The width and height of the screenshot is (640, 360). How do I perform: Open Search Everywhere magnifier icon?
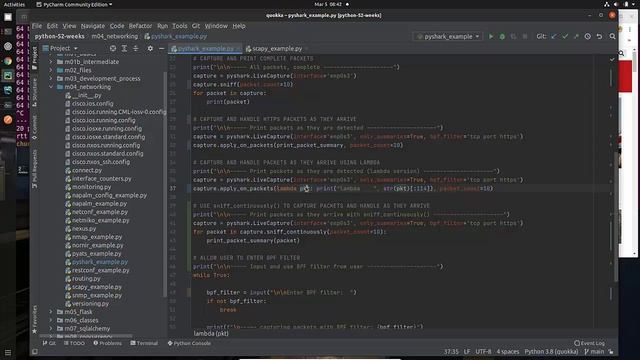[x=612, y=36]
